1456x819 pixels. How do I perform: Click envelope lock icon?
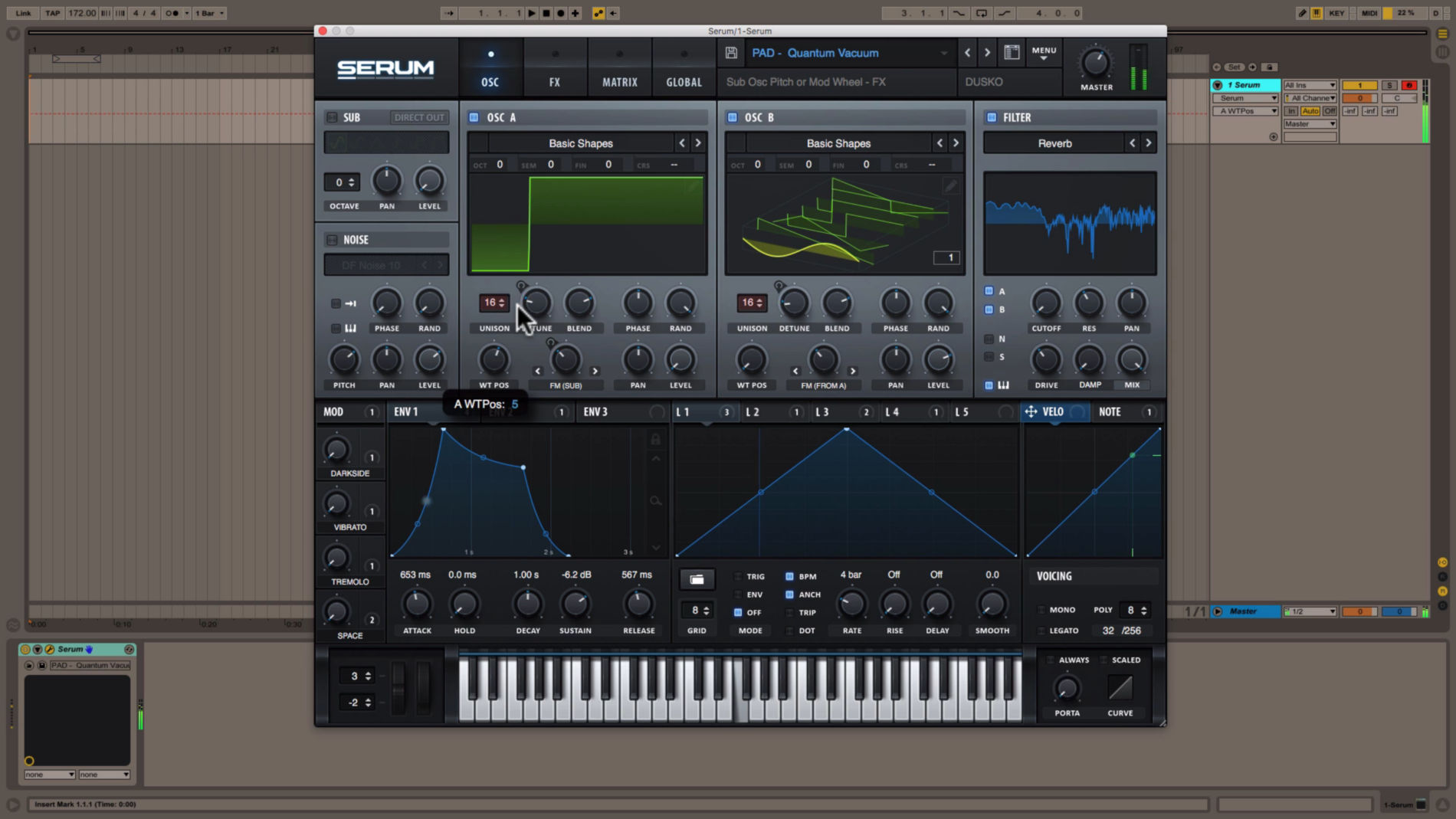coord(655,440)
